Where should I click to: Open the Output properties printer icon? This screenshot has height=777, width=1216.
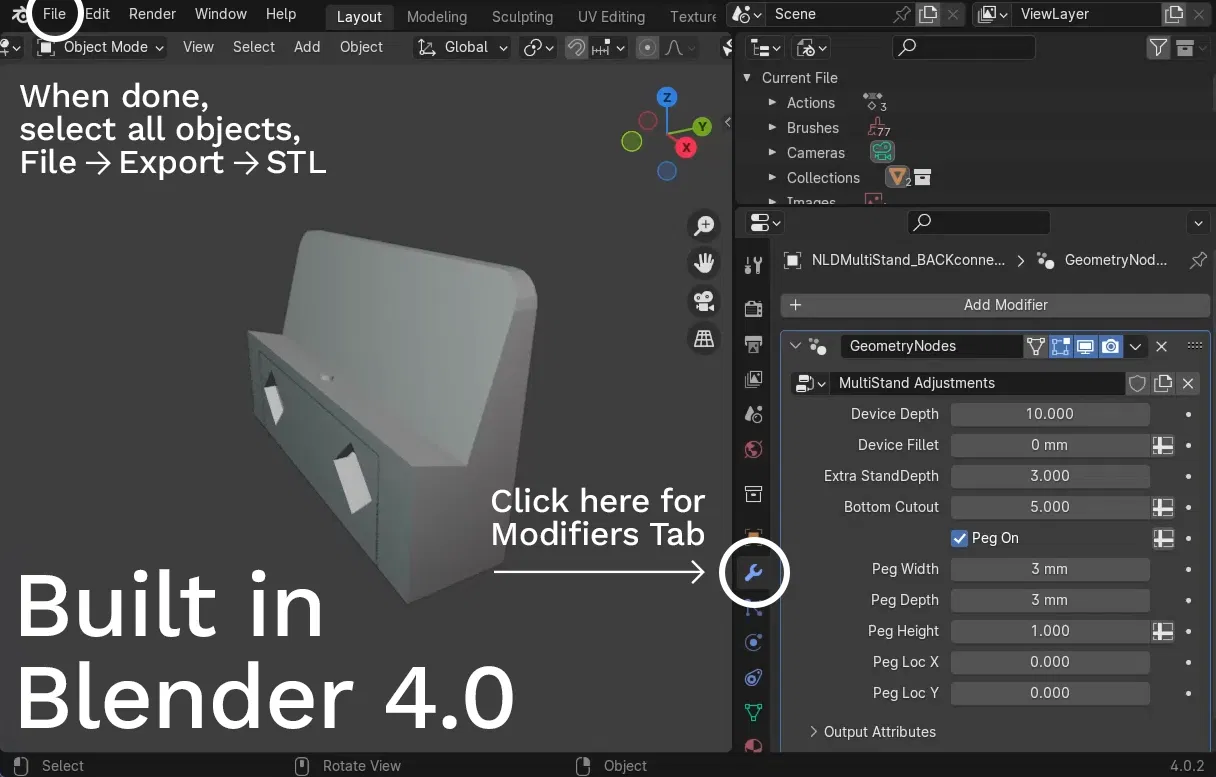click(754, 344)
